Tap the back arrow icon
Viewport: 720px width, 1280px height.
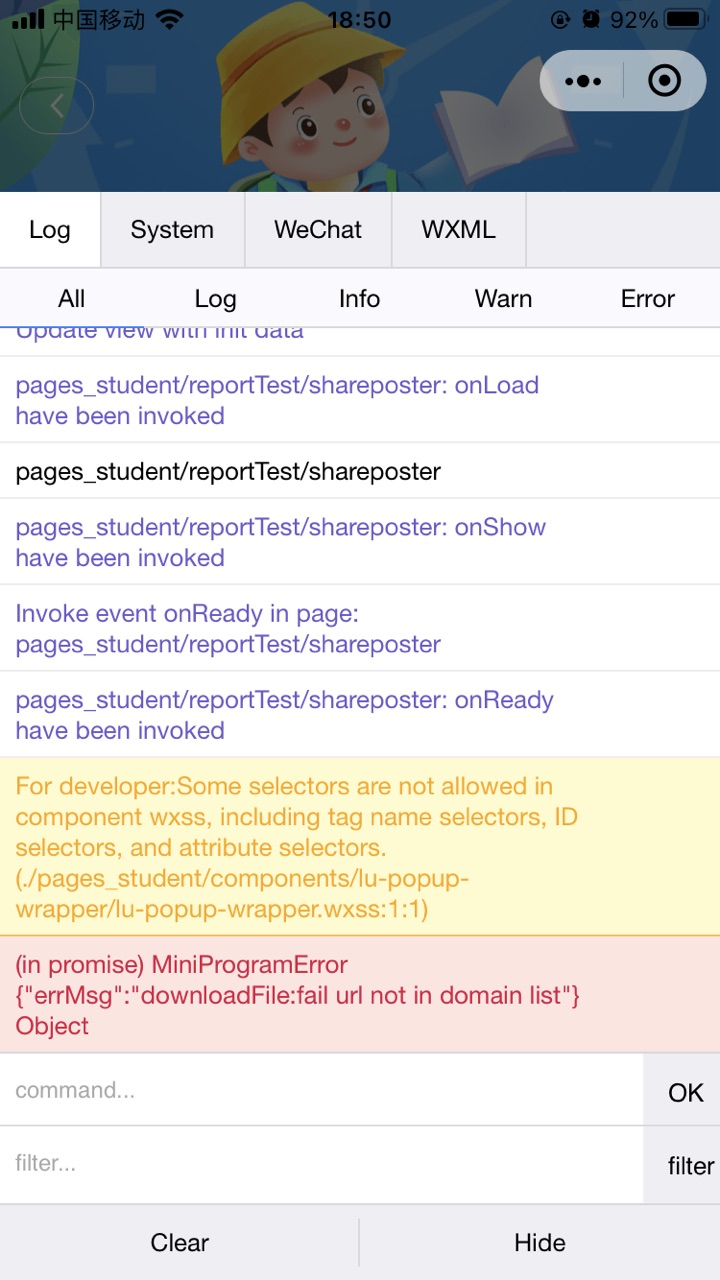[x=56, y=105]
